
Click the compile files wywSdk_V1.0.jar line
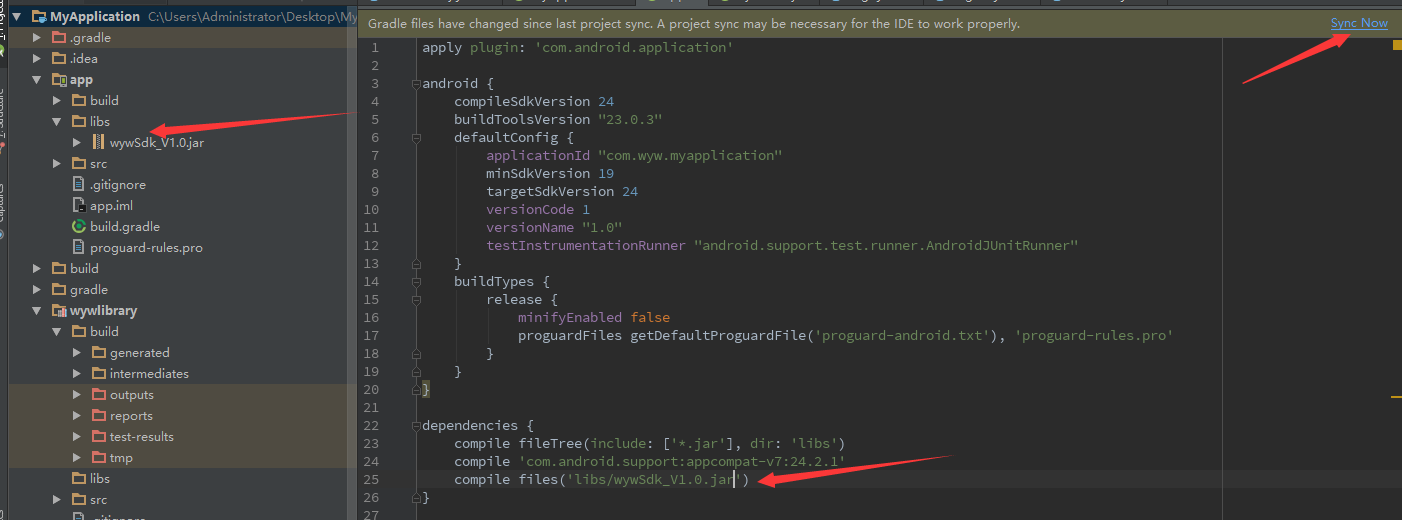click(601, 480)
